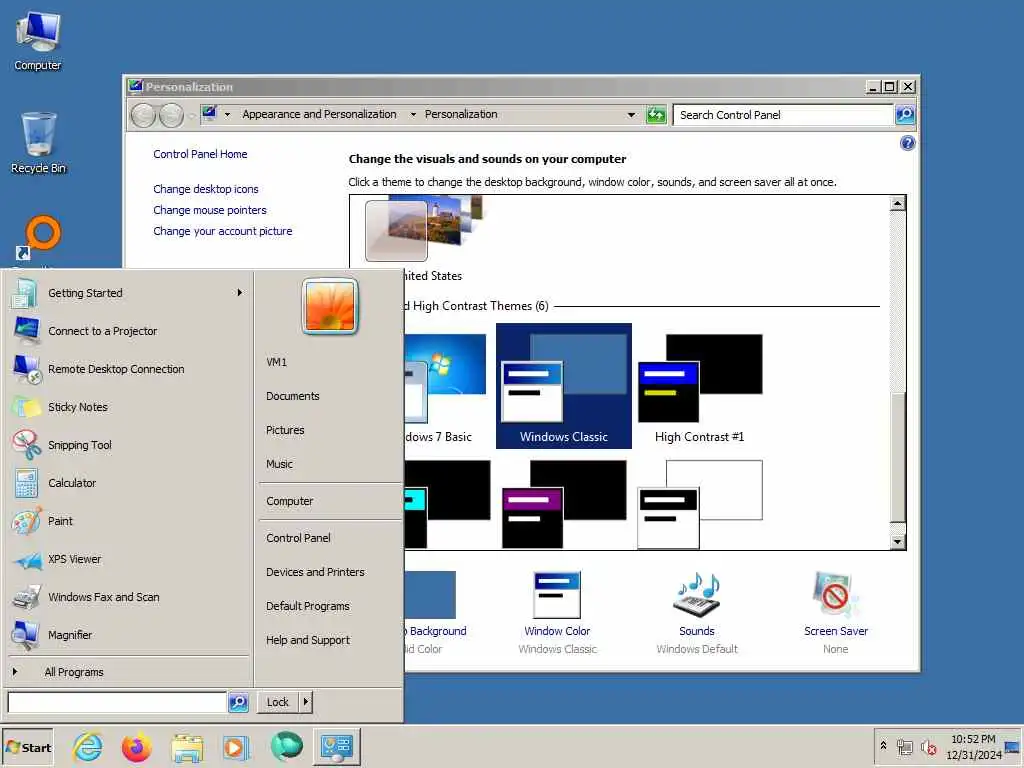Click the theme list scroll up arrow

click(897, 204)
